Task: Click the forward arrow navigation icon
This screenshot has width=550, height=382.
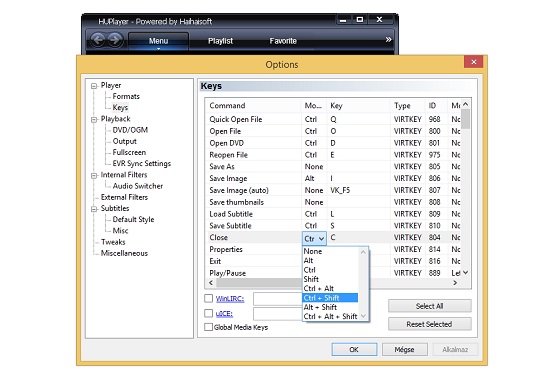Action: 114,40
